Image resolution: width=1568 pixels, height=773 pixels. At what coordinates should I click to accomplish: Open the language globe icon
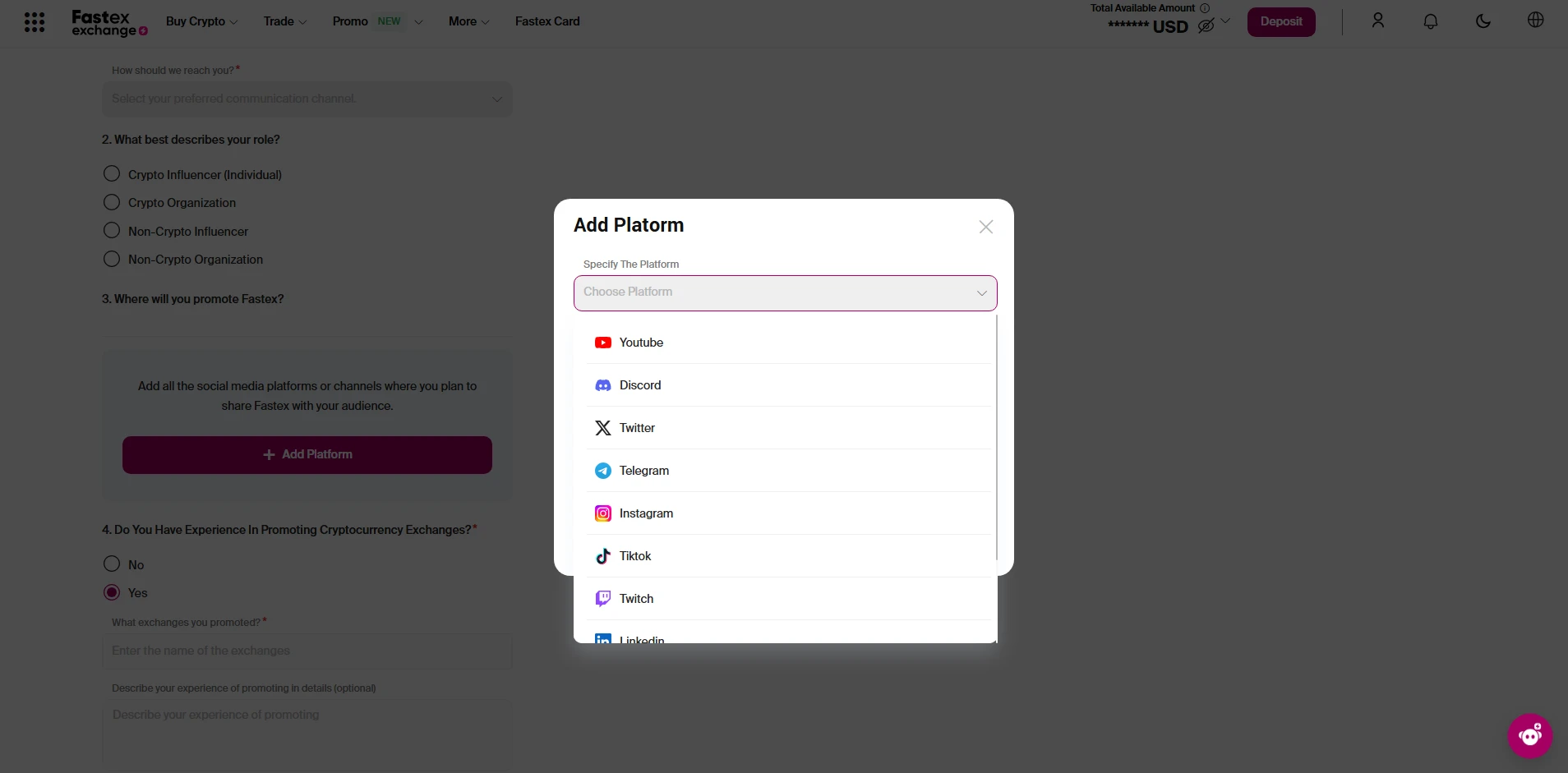pyautogui.click(x=1535, y=21)
